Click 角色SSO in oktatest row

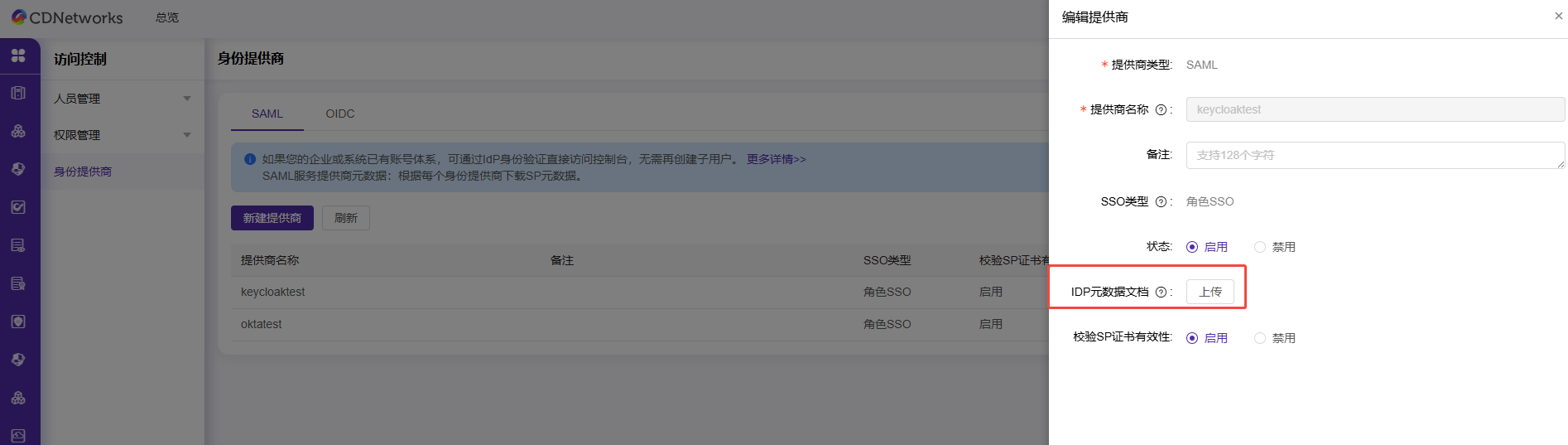point(887,324)
